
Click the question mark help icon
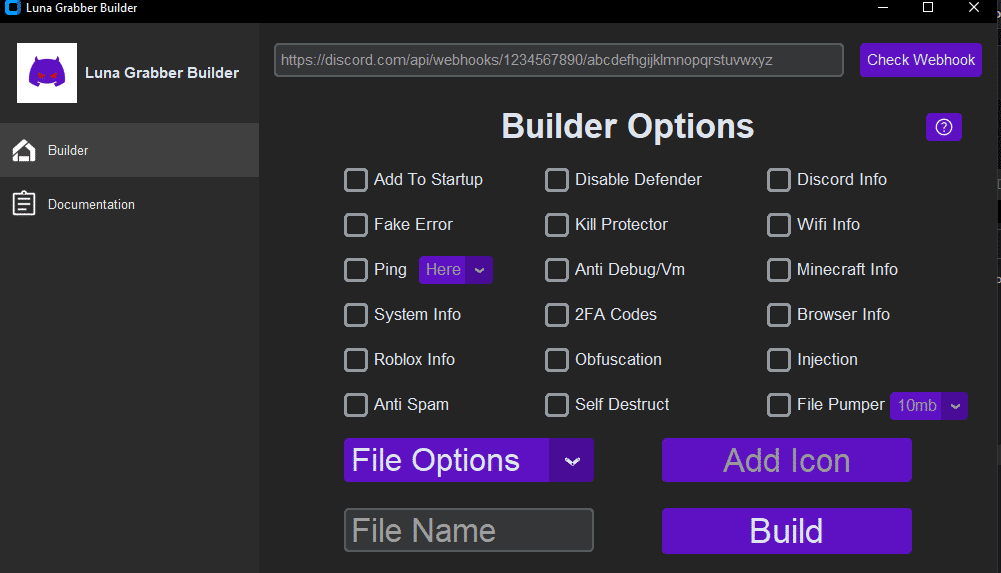[943, 127]
